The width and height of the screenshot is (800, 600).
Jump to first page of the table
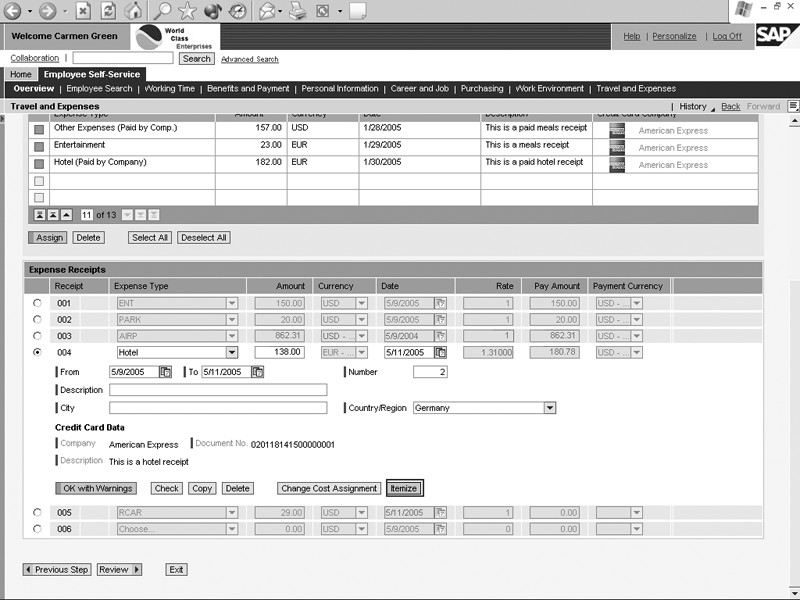click(x=39, y=215)
